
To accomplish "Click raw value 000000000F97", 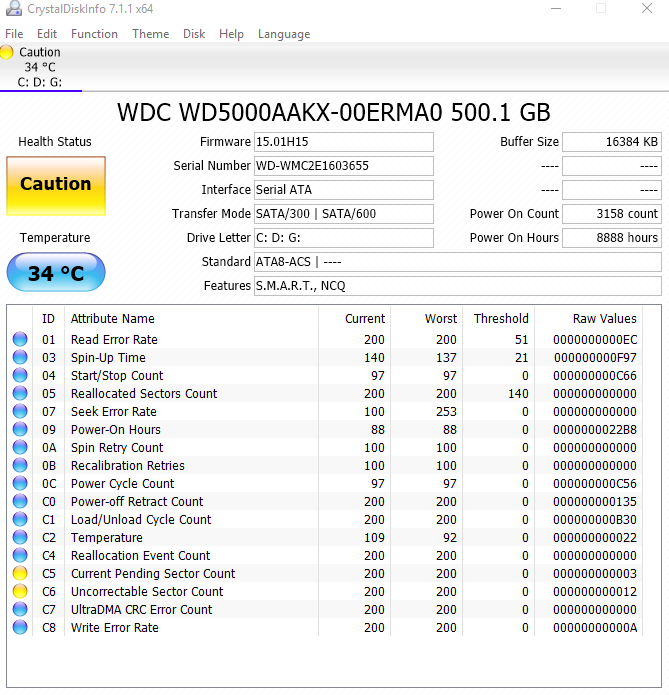I will [595, 358].
